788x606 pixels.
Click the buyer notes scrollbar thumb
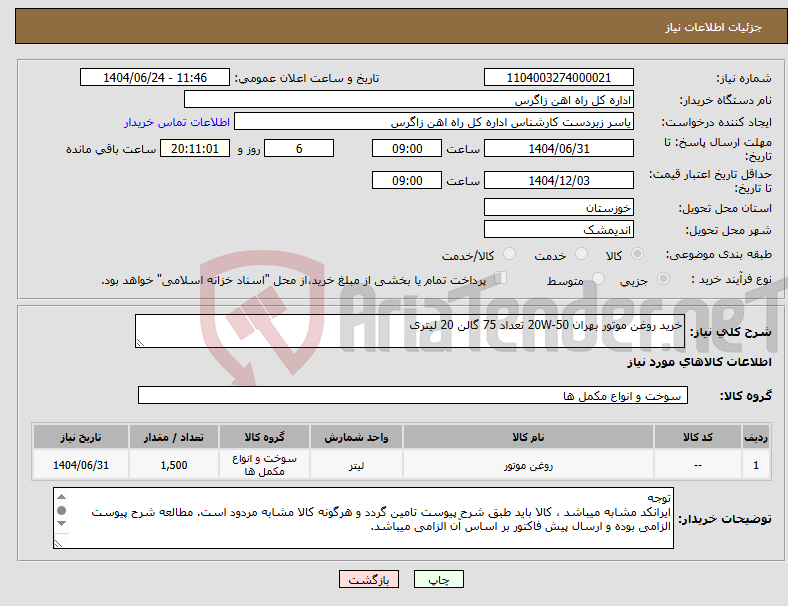(61, 511)
